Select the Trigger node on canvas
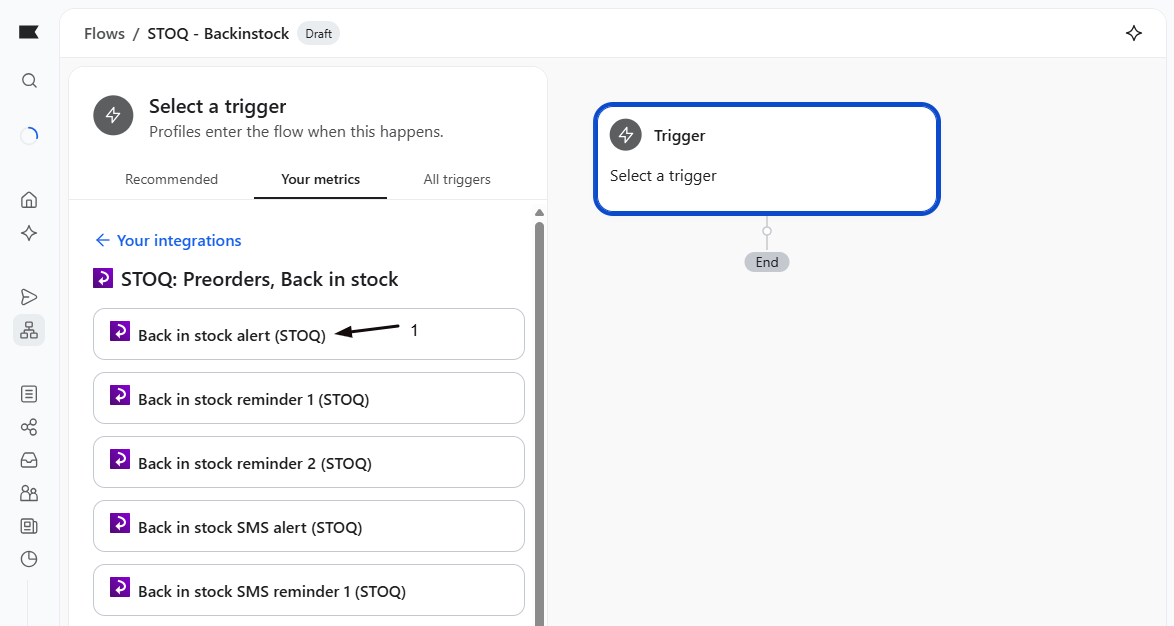The image size is (1174, 626). [767, 159]
